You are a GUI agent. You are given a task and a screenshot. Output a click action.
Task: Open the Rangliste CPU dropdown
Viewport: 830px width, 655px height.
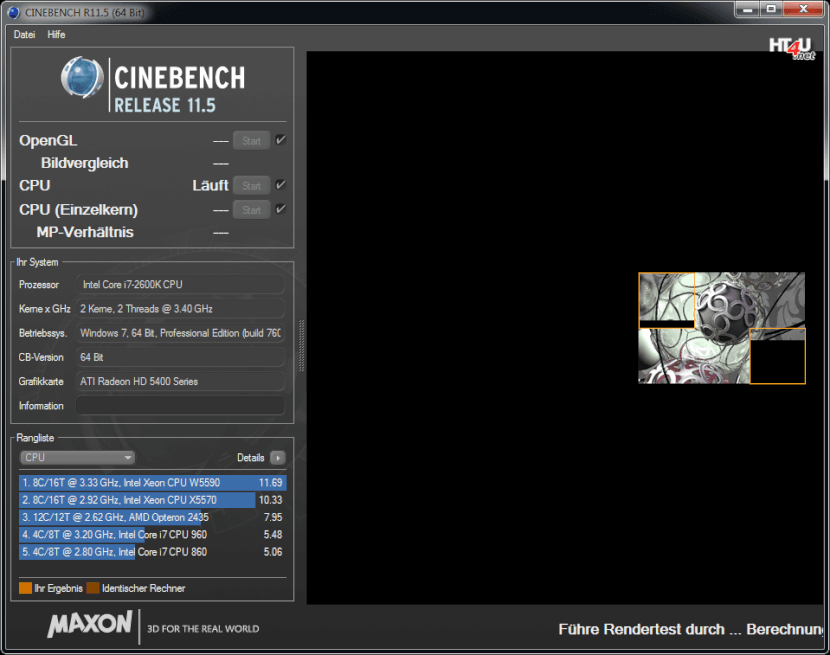click(77, 457)
